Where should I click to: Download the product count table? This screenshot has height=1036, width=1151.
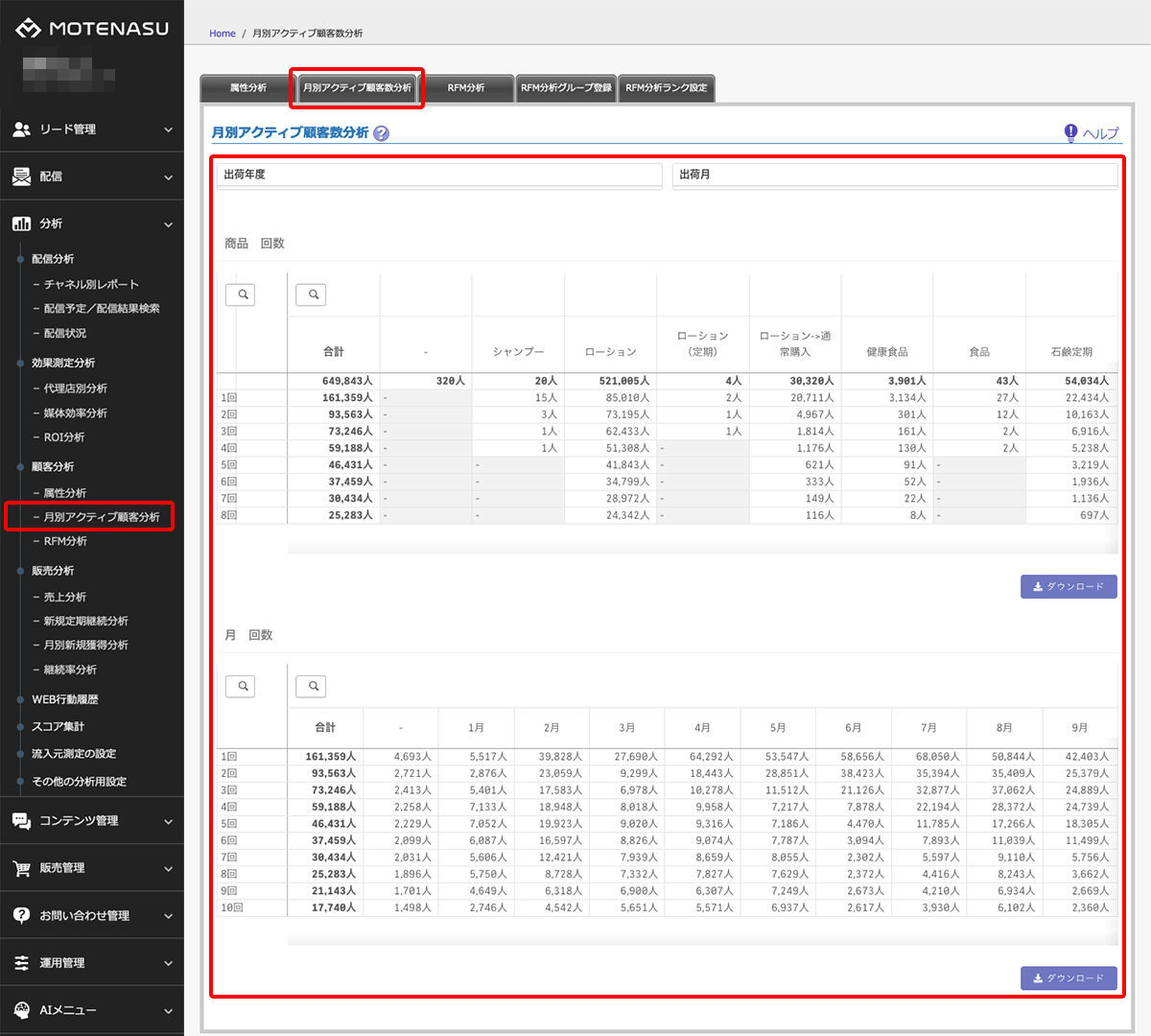[1069, 586]
